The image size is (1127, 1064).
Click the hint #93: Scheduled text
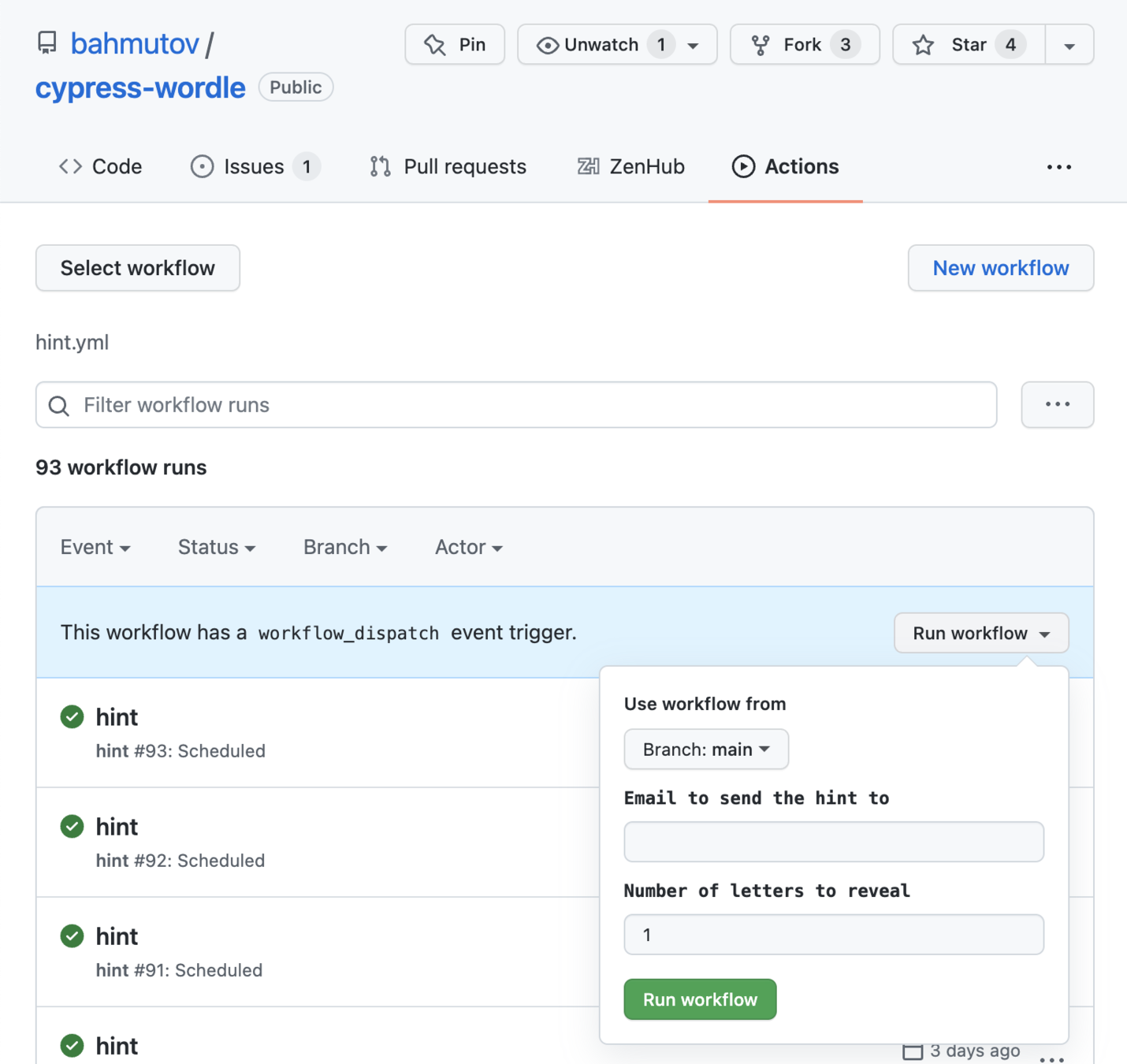pos(180,751)
